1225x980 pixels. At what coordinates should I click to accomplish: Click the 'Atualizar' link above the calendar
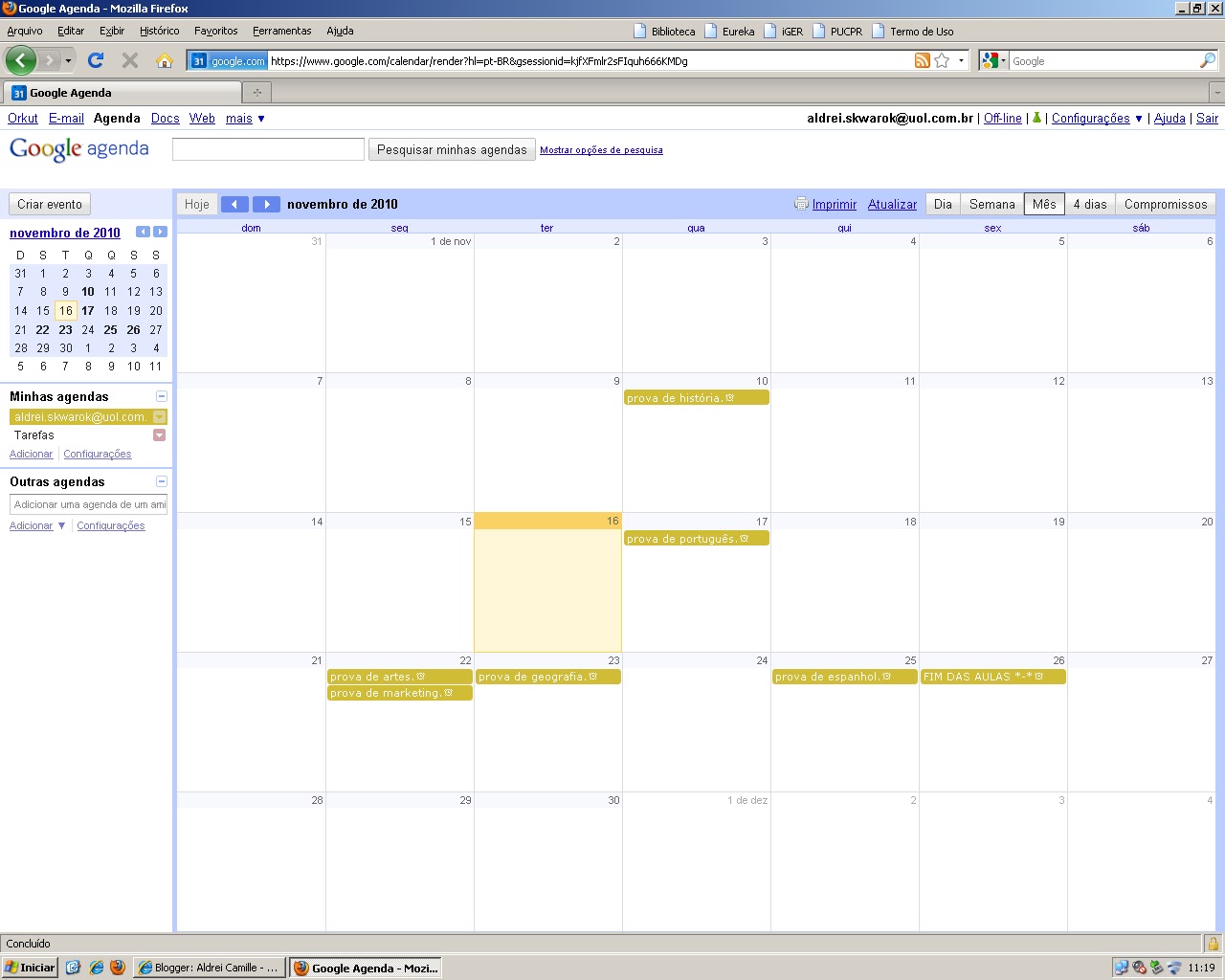pyautogui.click(x=892, y=204)
